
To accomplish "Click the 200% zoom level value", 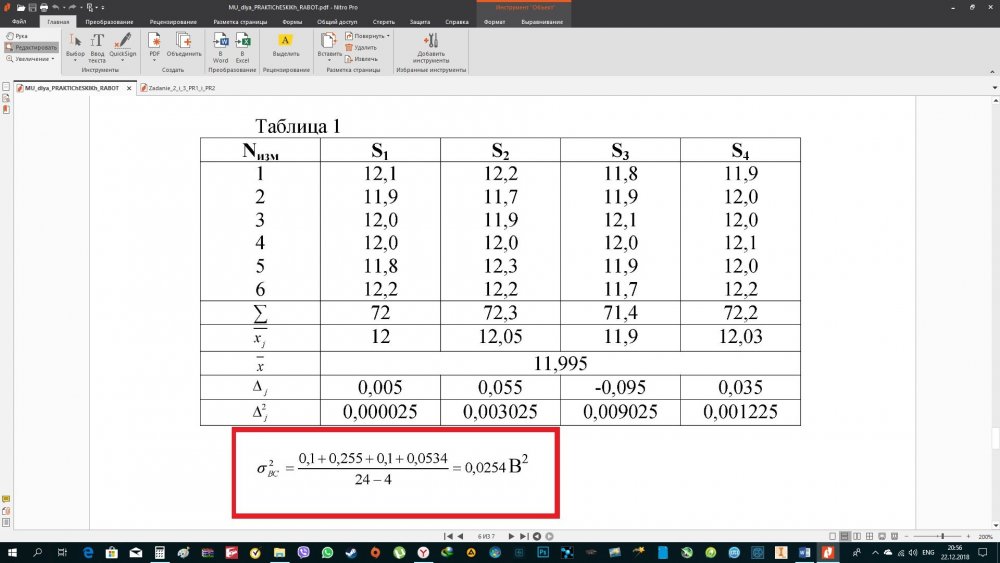I will tap(985, 537).
